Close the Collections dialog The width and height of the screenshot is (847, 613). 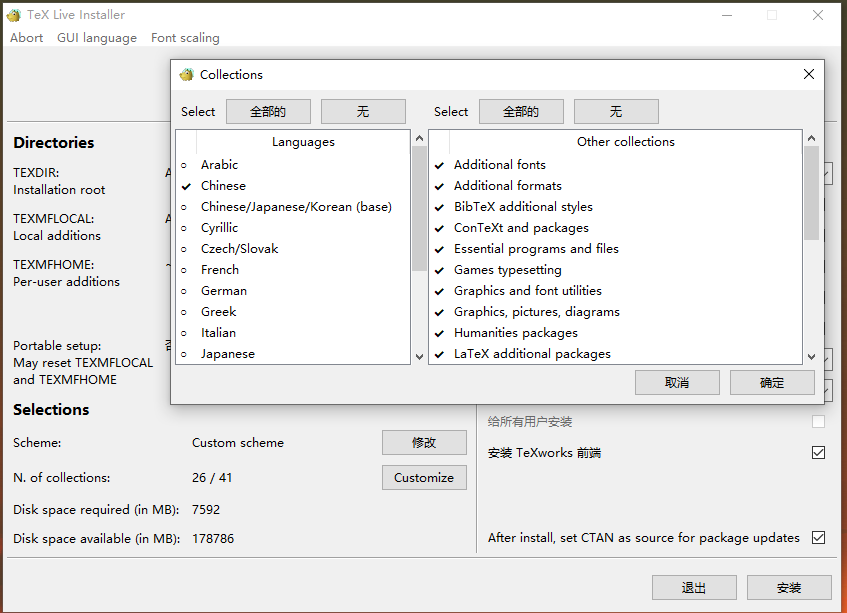[x=809, y=74]
